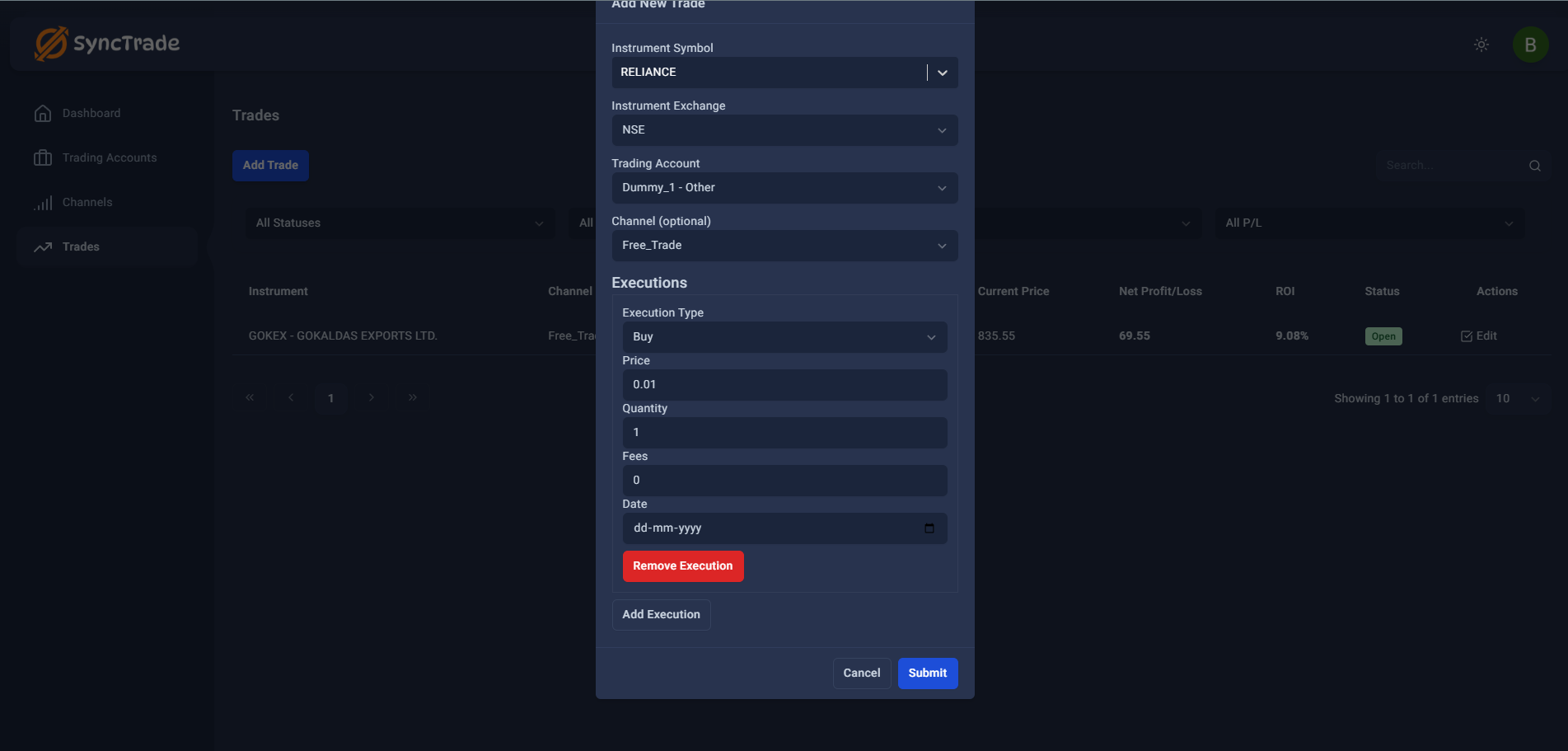This screenshot has height=751, width=1568.
Task: Click the red Remove Execution button
Action: (682, 566)
